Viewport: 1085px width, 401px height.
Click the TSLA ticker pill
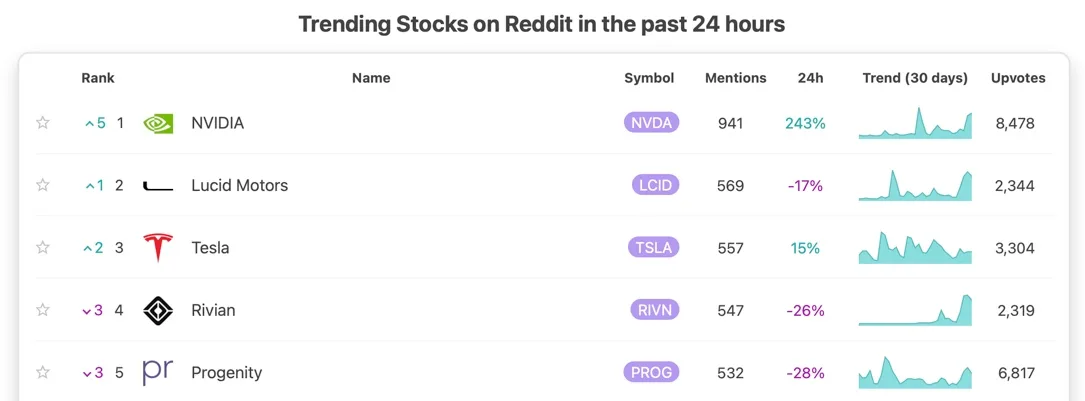(x=653, y=248)
